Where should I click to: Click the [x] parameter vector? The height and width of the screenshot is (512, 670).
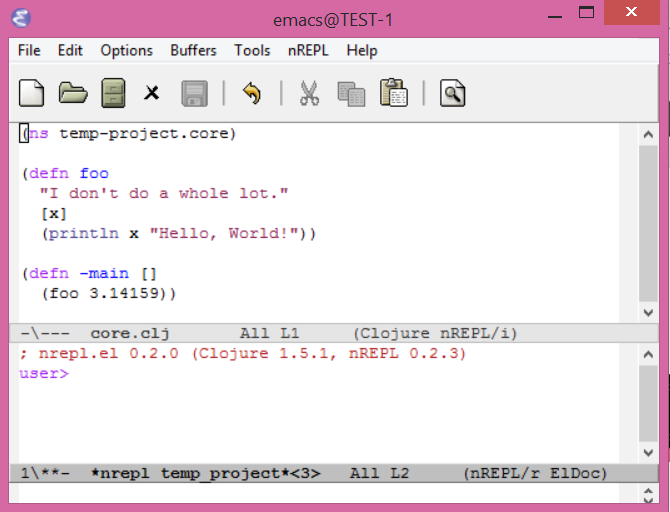click(54, 213)
